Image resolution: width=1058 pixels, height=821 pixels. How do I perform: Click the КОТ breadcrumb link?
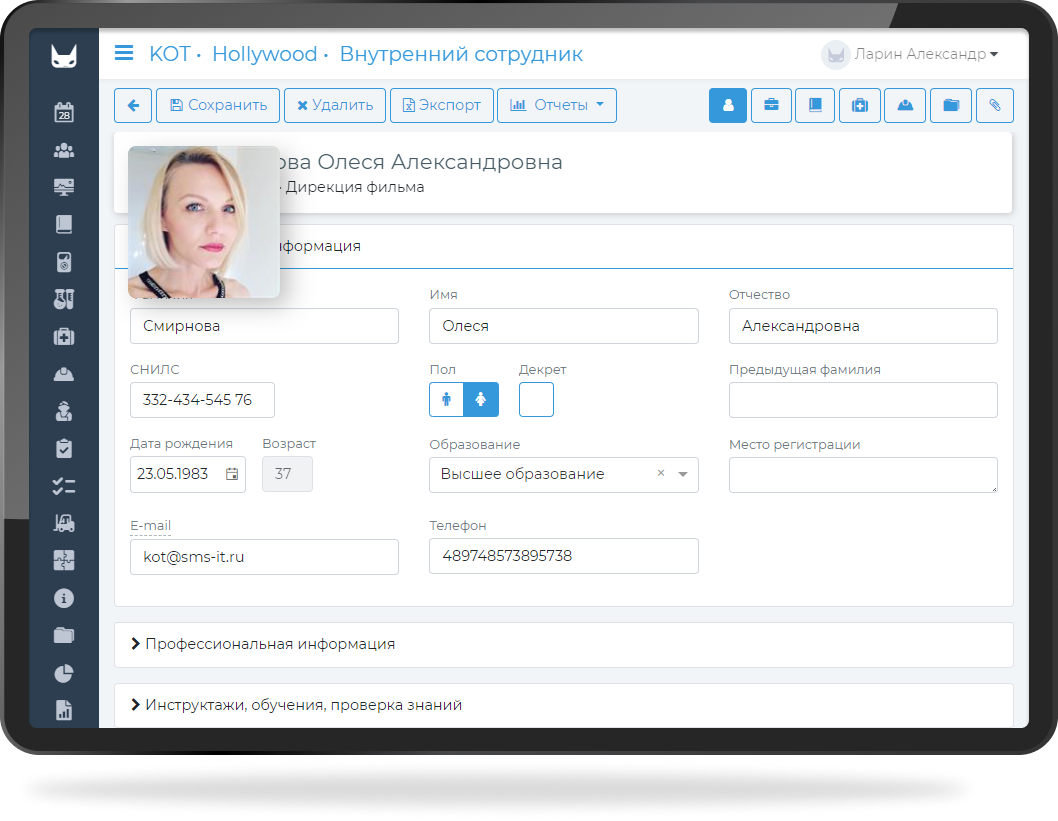click(x=169, y=54)
